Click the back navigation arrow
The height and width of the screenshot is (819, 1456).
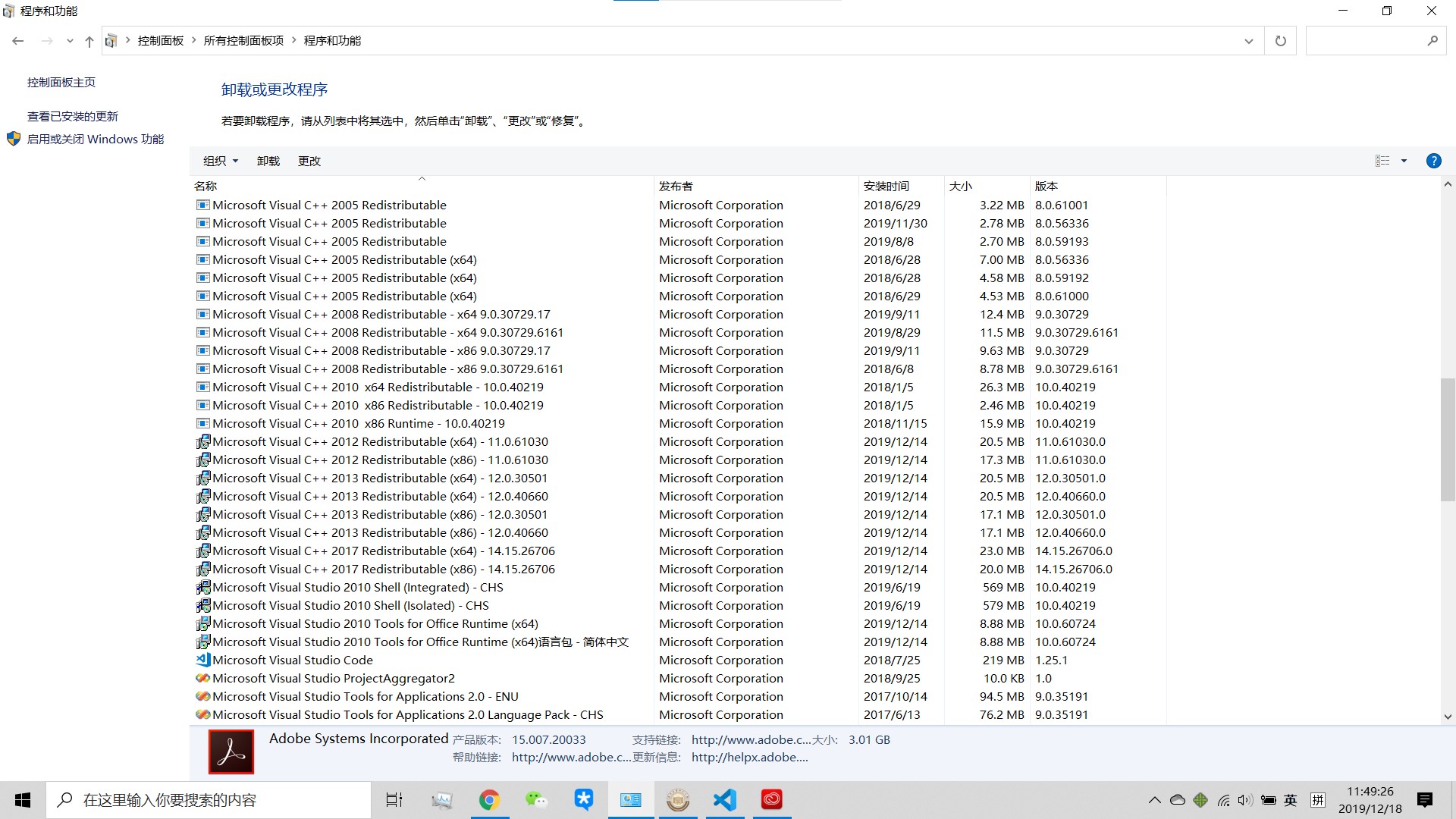[18, 41]
